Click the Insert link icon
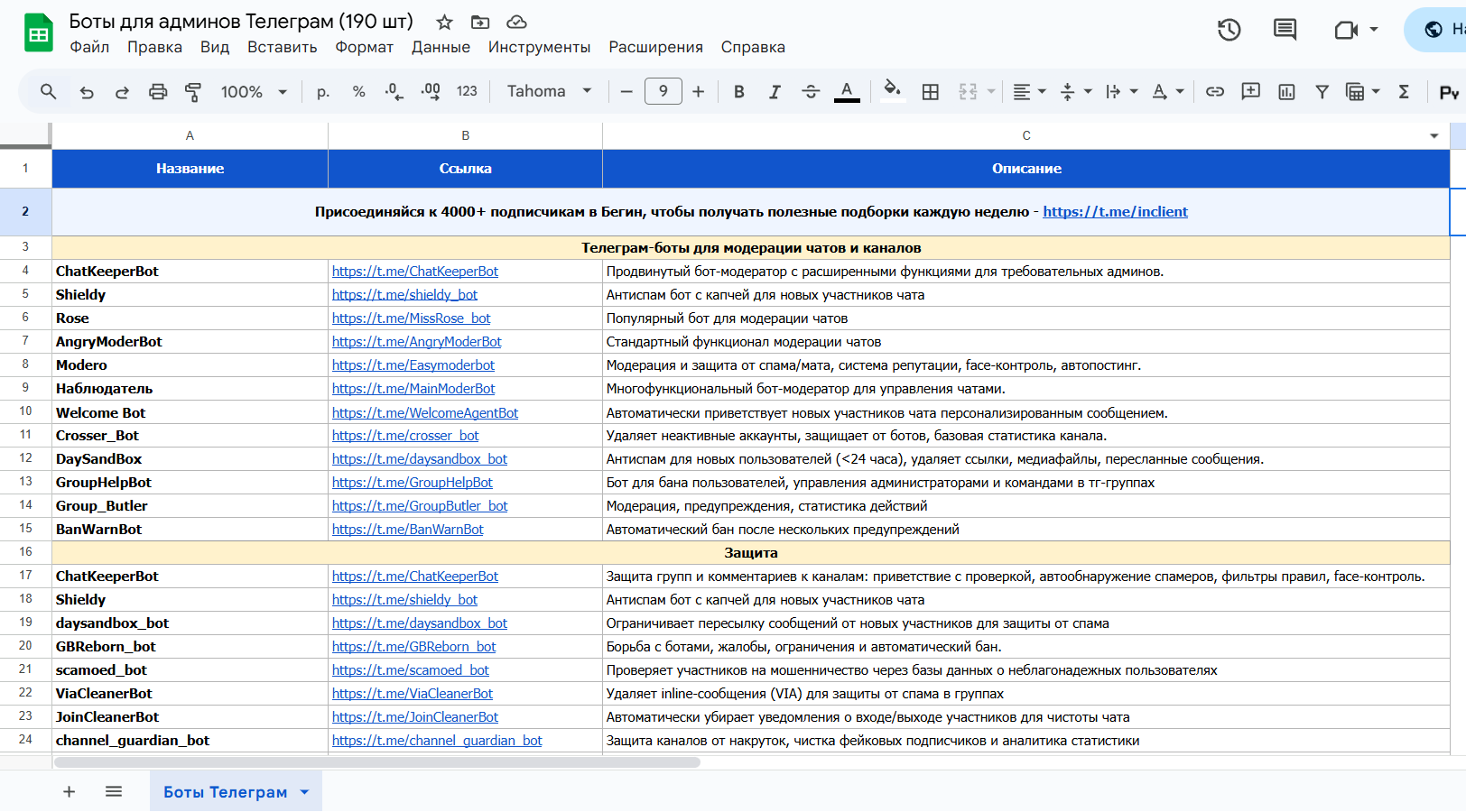 click(x=1215, y=92)
